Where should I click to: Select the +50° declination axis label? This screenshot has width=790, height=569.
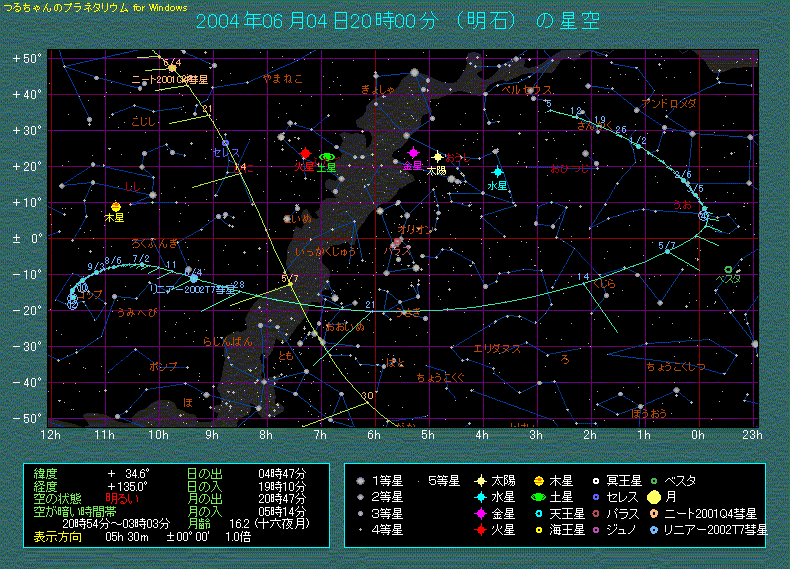[27, 58]
